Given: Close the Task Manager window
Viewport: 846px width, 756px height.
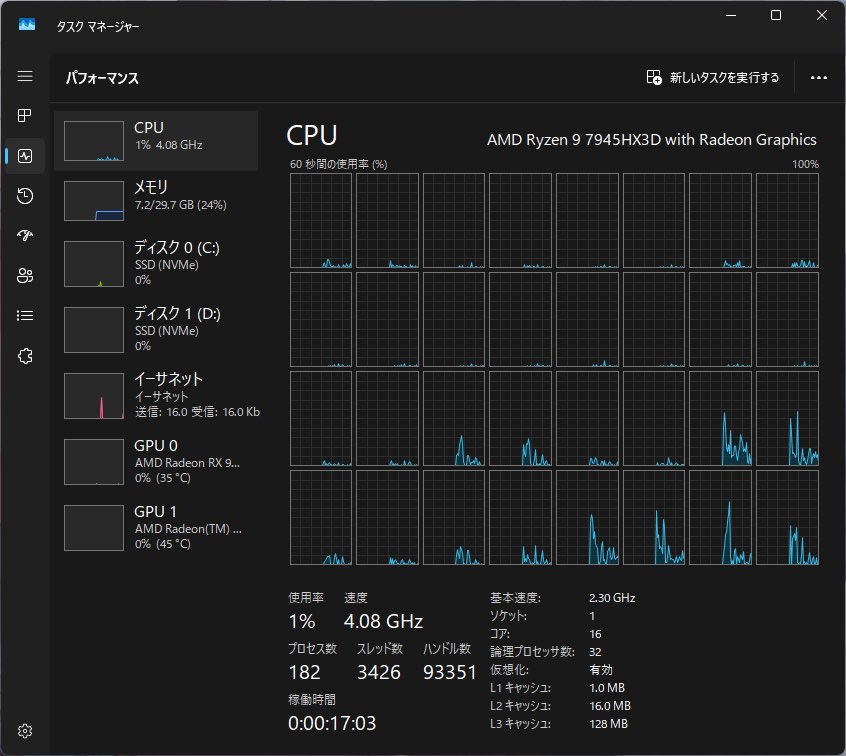Looking at the screenshot, I should pos(822,15).
